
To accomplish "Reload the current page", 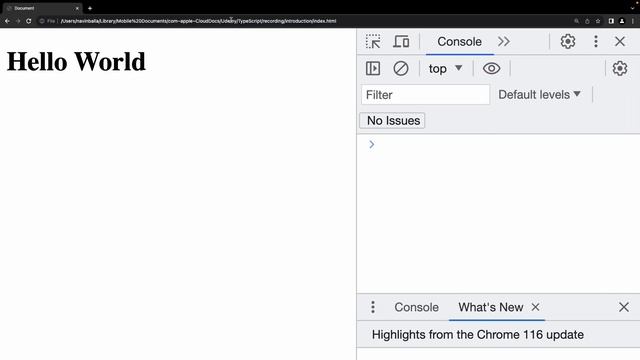I will 29,21.
